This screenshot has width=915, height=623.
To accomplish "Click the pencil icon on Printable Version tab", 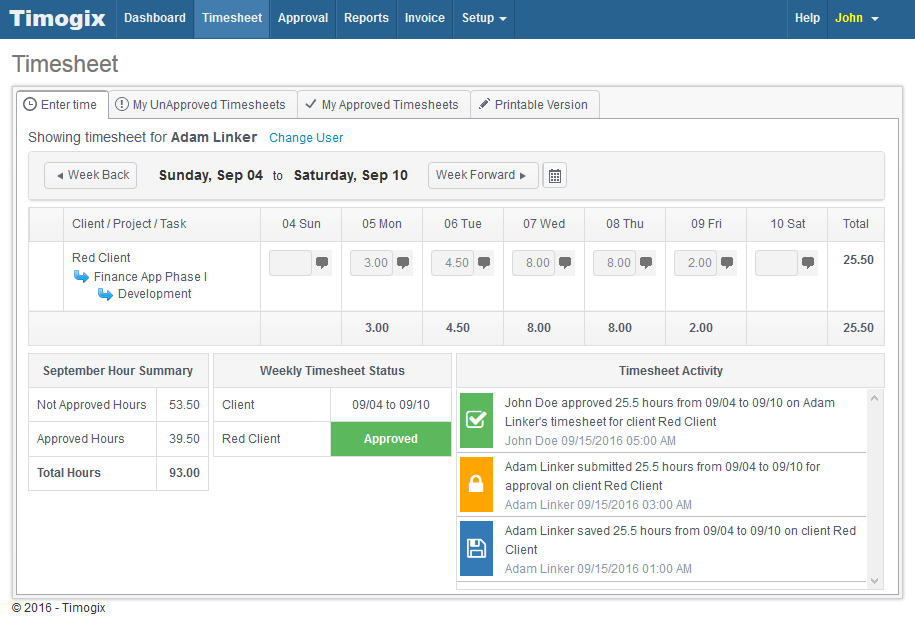I will coord(484,104).
